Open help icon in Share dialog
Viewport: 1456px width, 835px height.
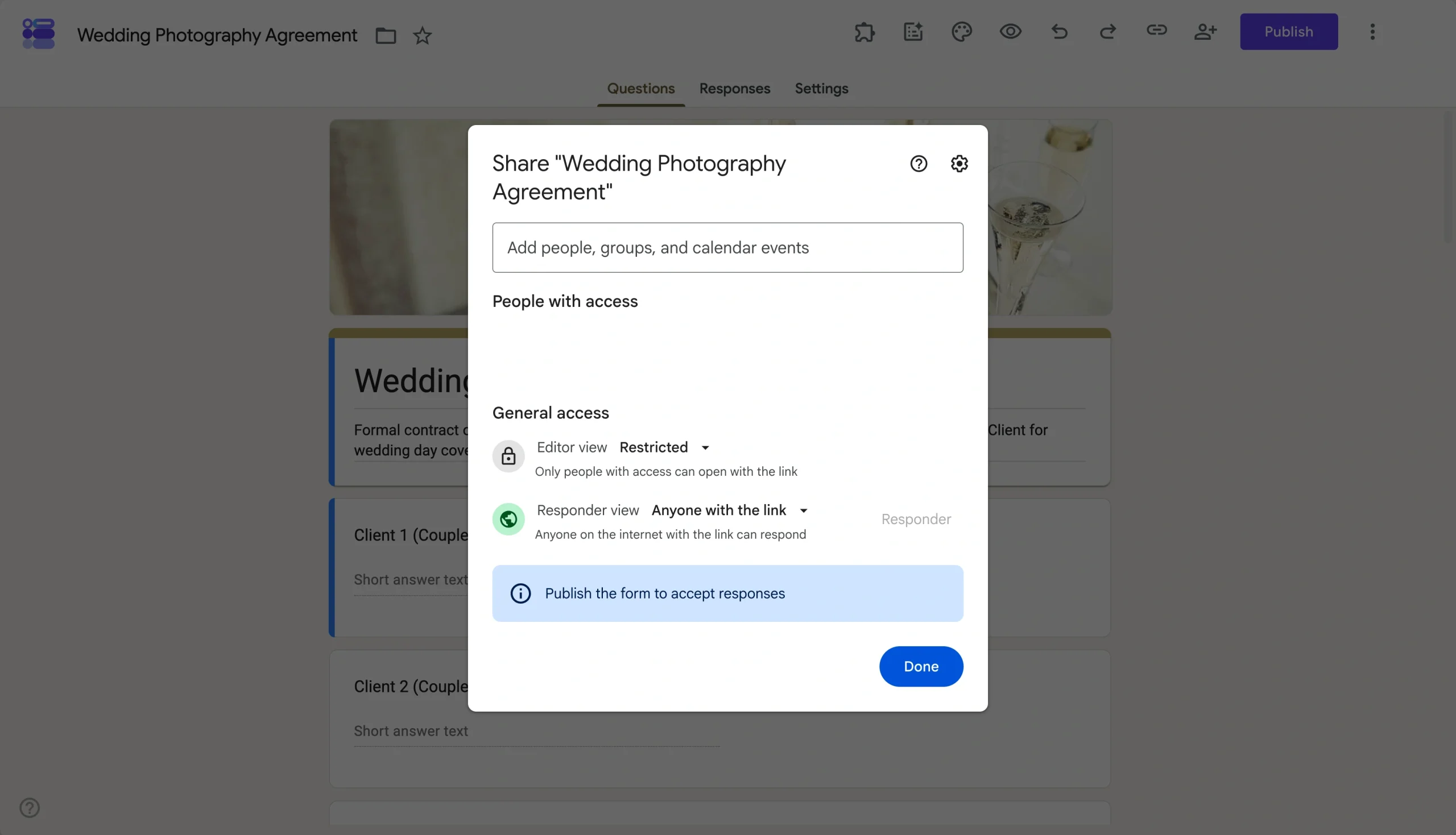click(x=919, y=164)
